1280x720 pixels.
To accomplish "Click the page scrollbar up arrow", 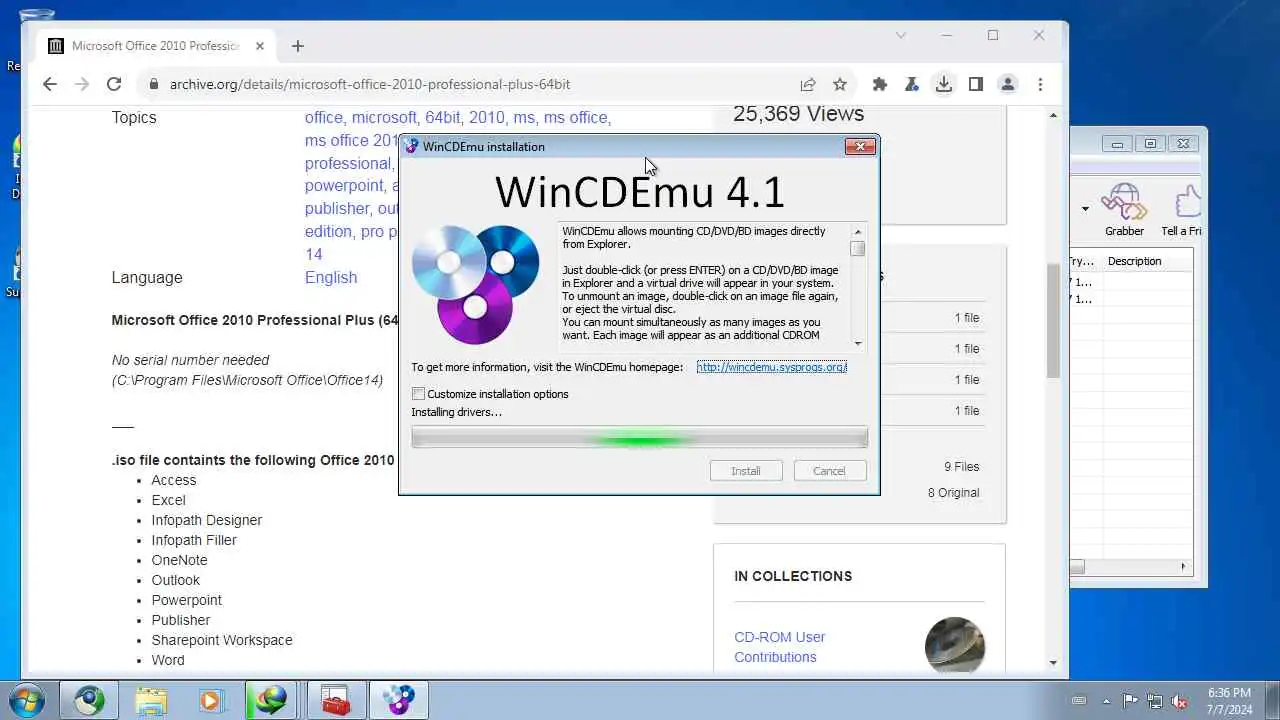I will (x=1053, y=116).
